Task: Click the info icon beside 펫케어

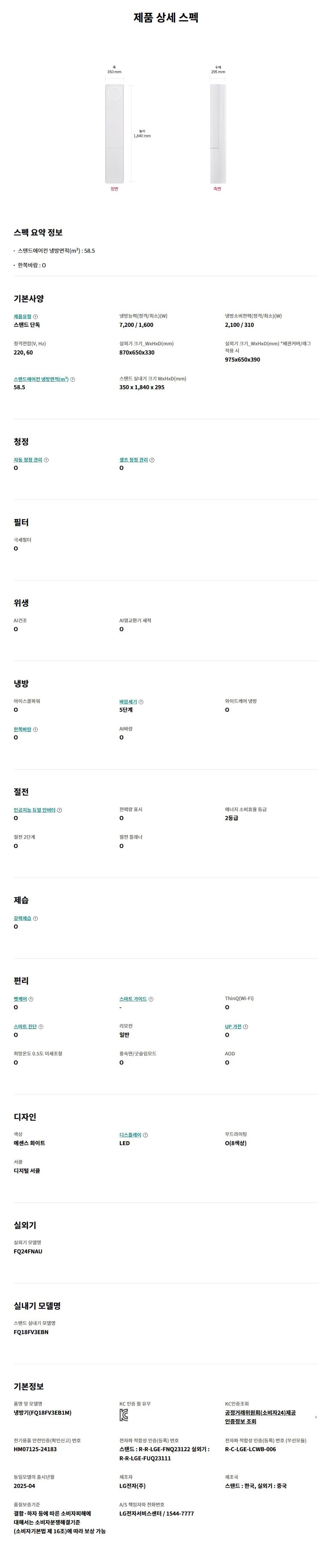Action: click(31, 999)
